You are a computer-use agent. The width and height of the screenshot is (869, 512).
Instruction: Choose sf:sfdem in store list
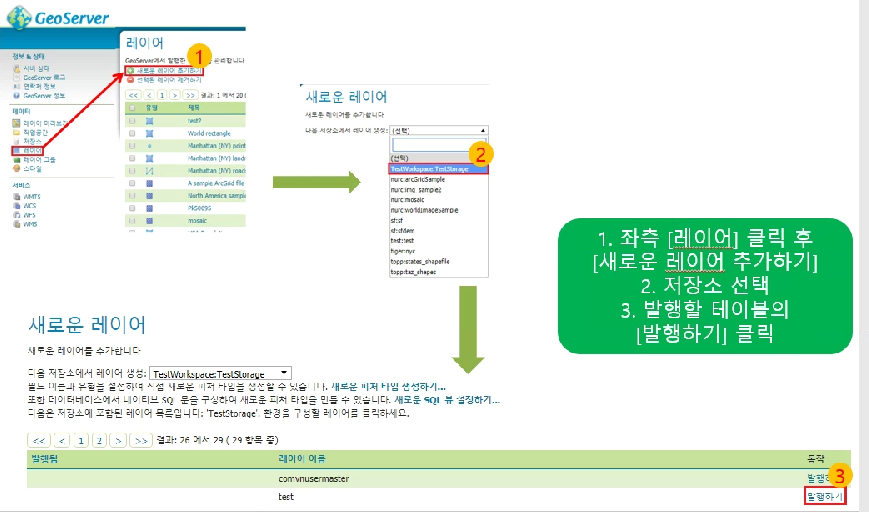point(402,231)
